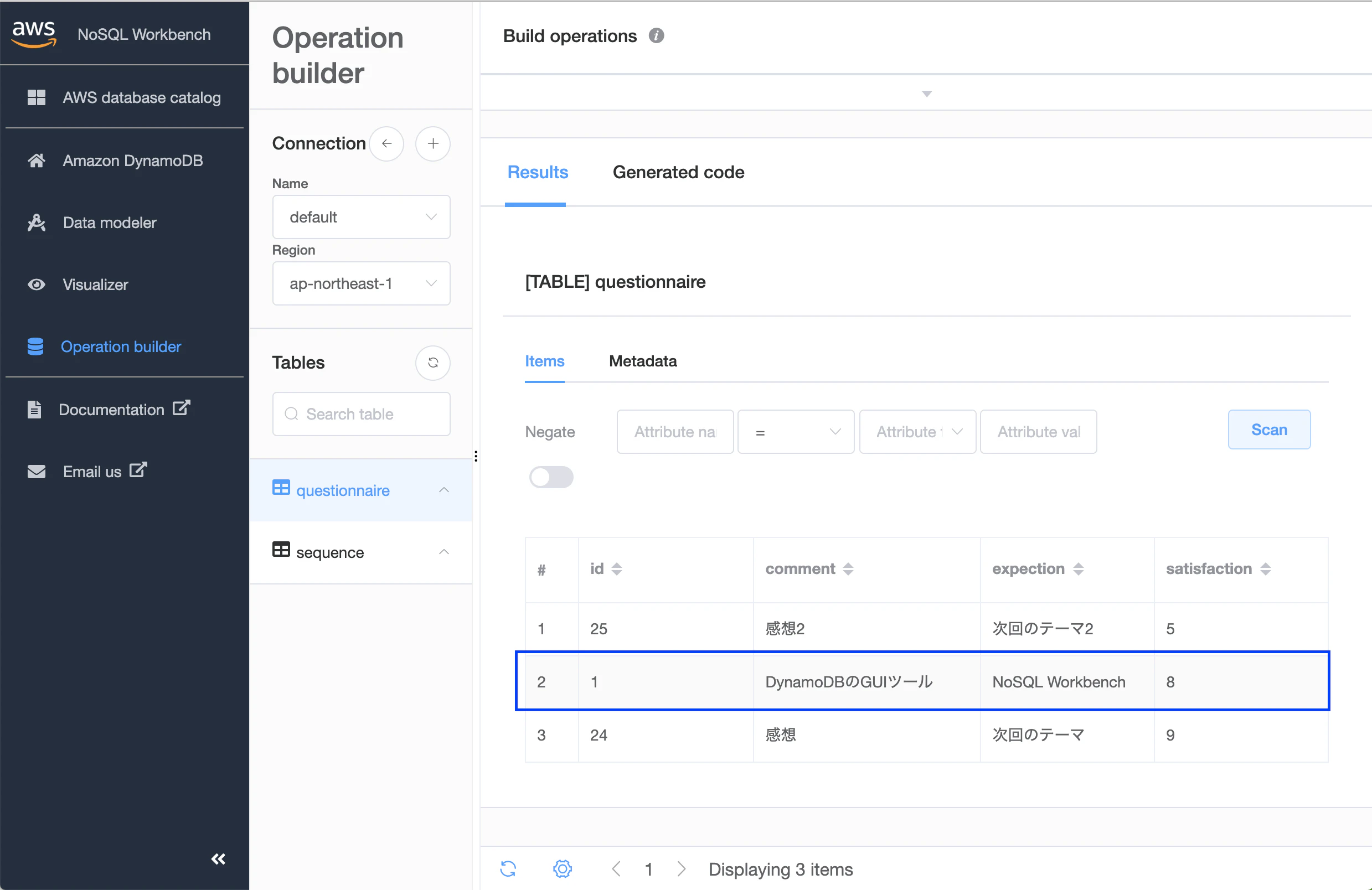Refresh the Tables list

tap(432, 363)
